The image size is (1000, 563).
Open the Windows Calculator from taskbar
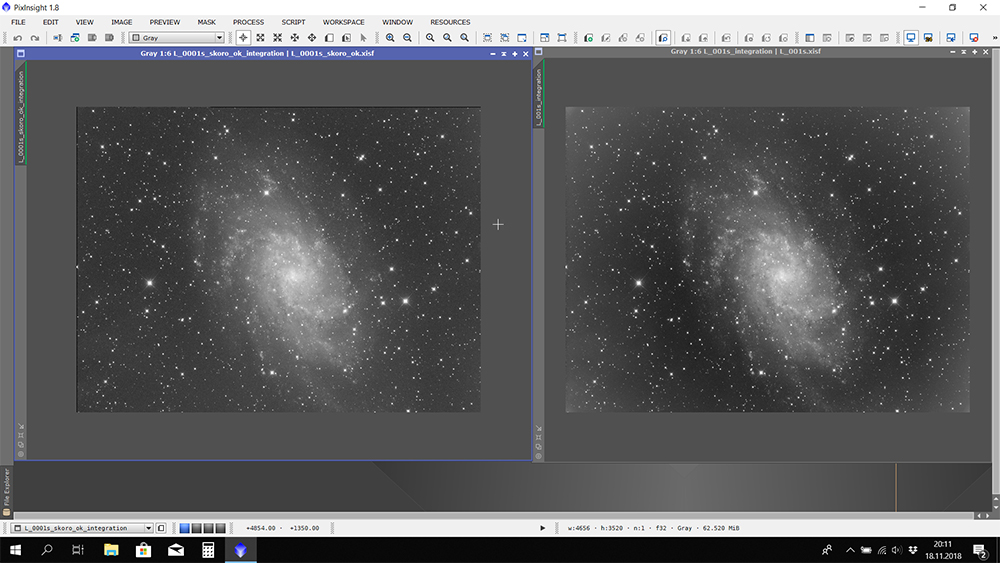tap(208, 550)
